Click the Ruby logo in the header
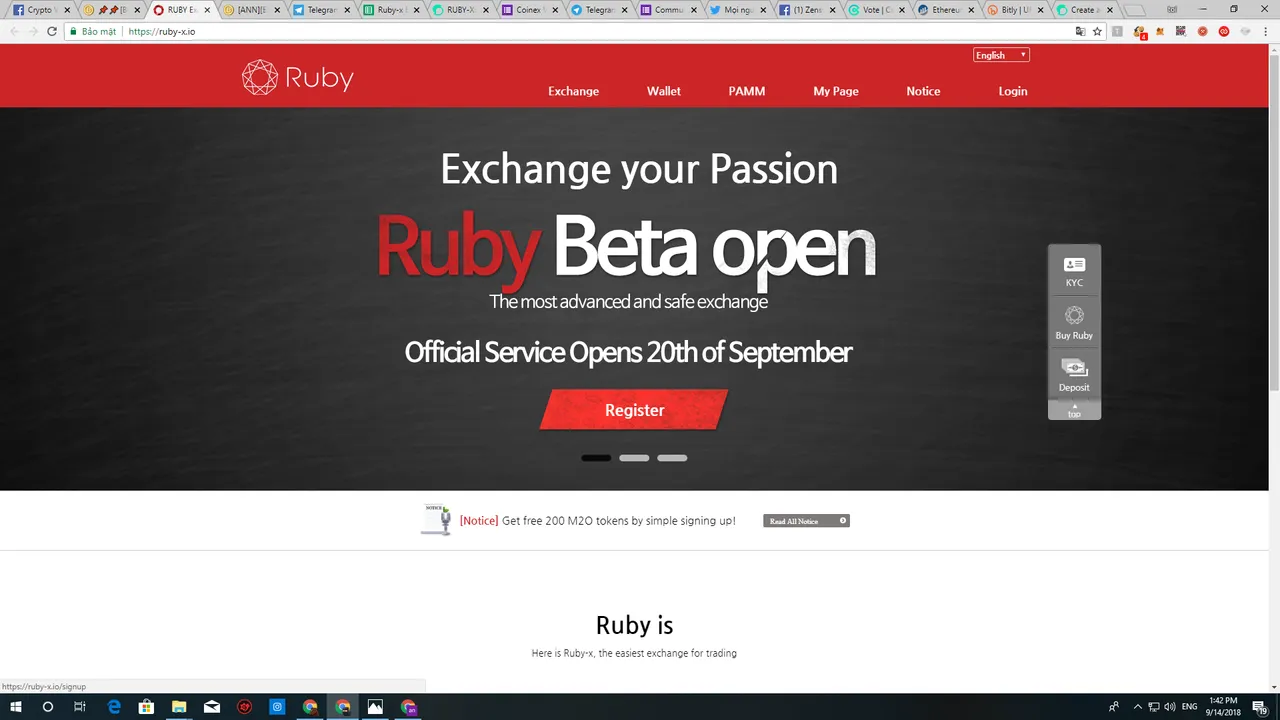The image size is (1280, 720). (x=297, y=77)
